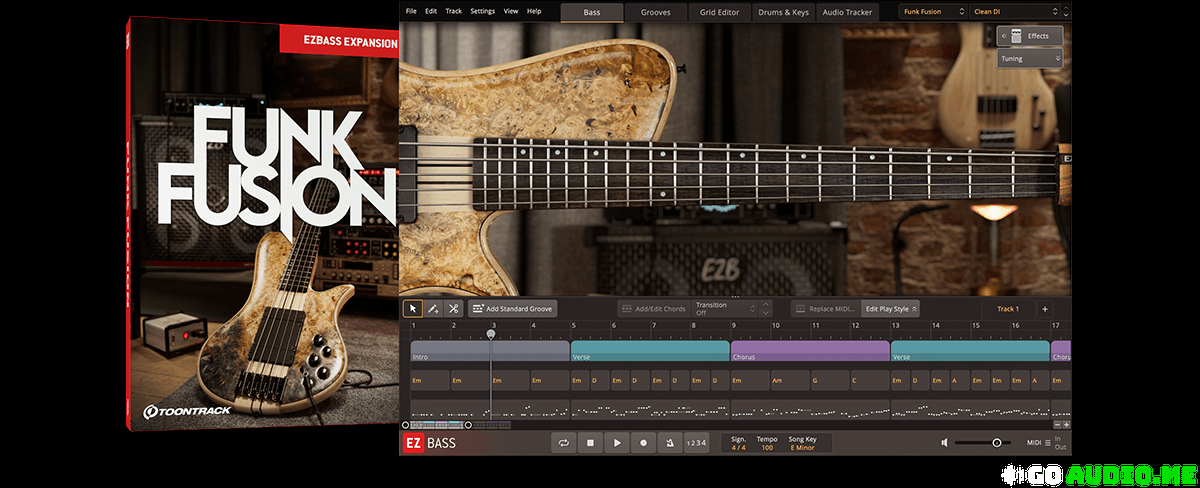Image resolution: width=1200 pixels, height=488 pixels.
Task: Click the Add/Edit Chords button
Action: [x=653, y=309]
